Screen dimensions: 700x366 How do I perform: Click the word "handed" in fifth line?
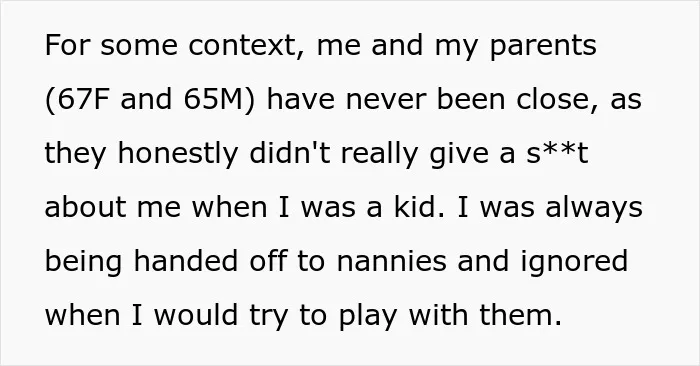186,261
